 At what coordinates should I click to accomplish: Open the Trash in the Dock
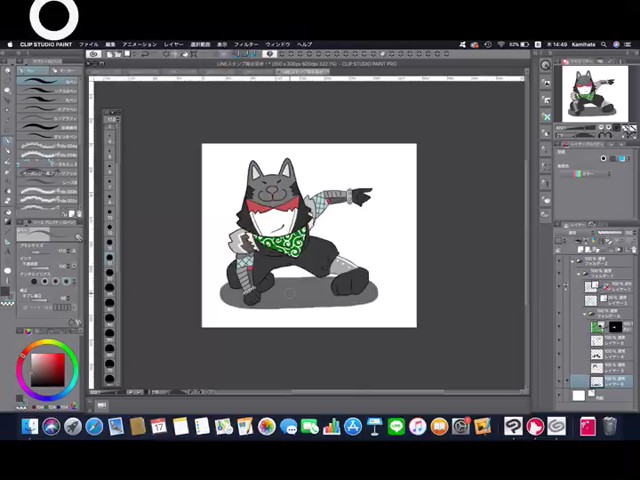pos(609,427)
